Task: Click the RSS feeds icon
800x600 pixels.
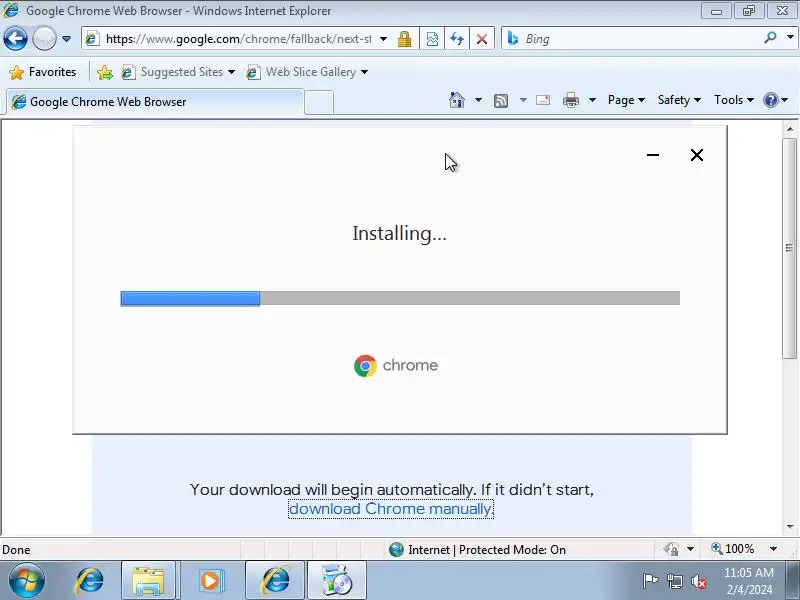Action: pos(501,101)
